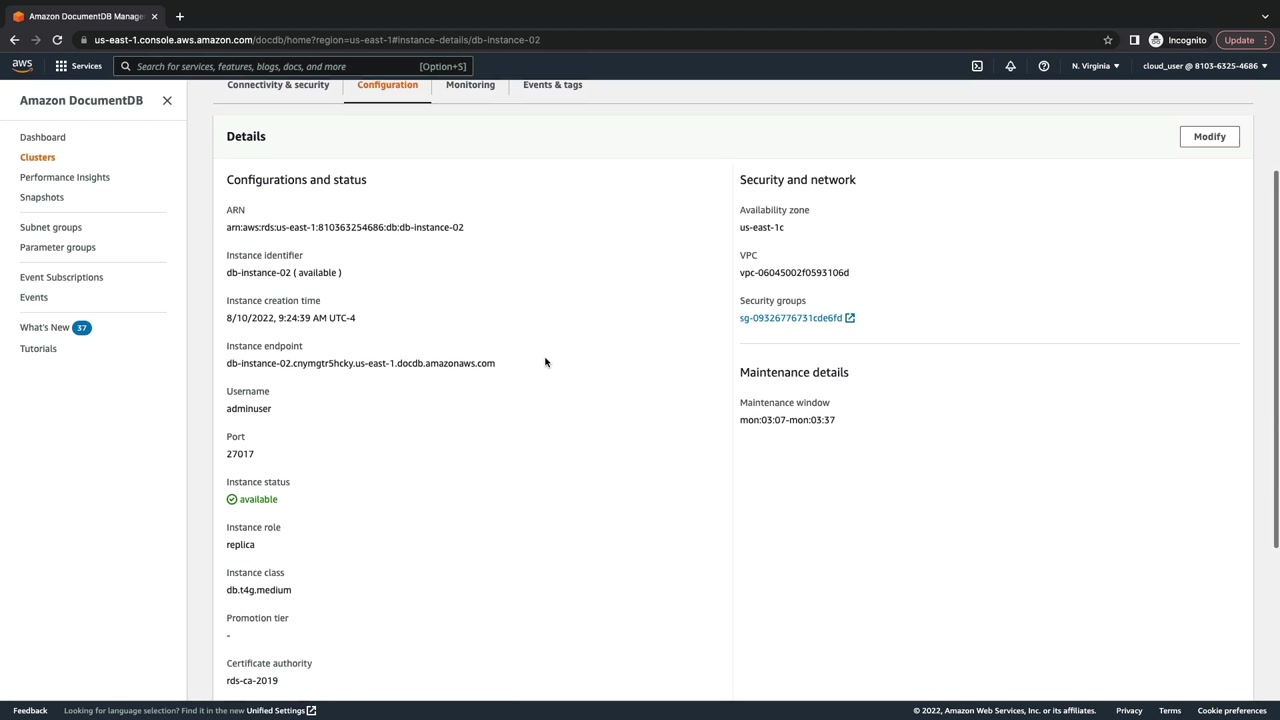
Task: Open the notifications bell
Action: pos(1010,66)
